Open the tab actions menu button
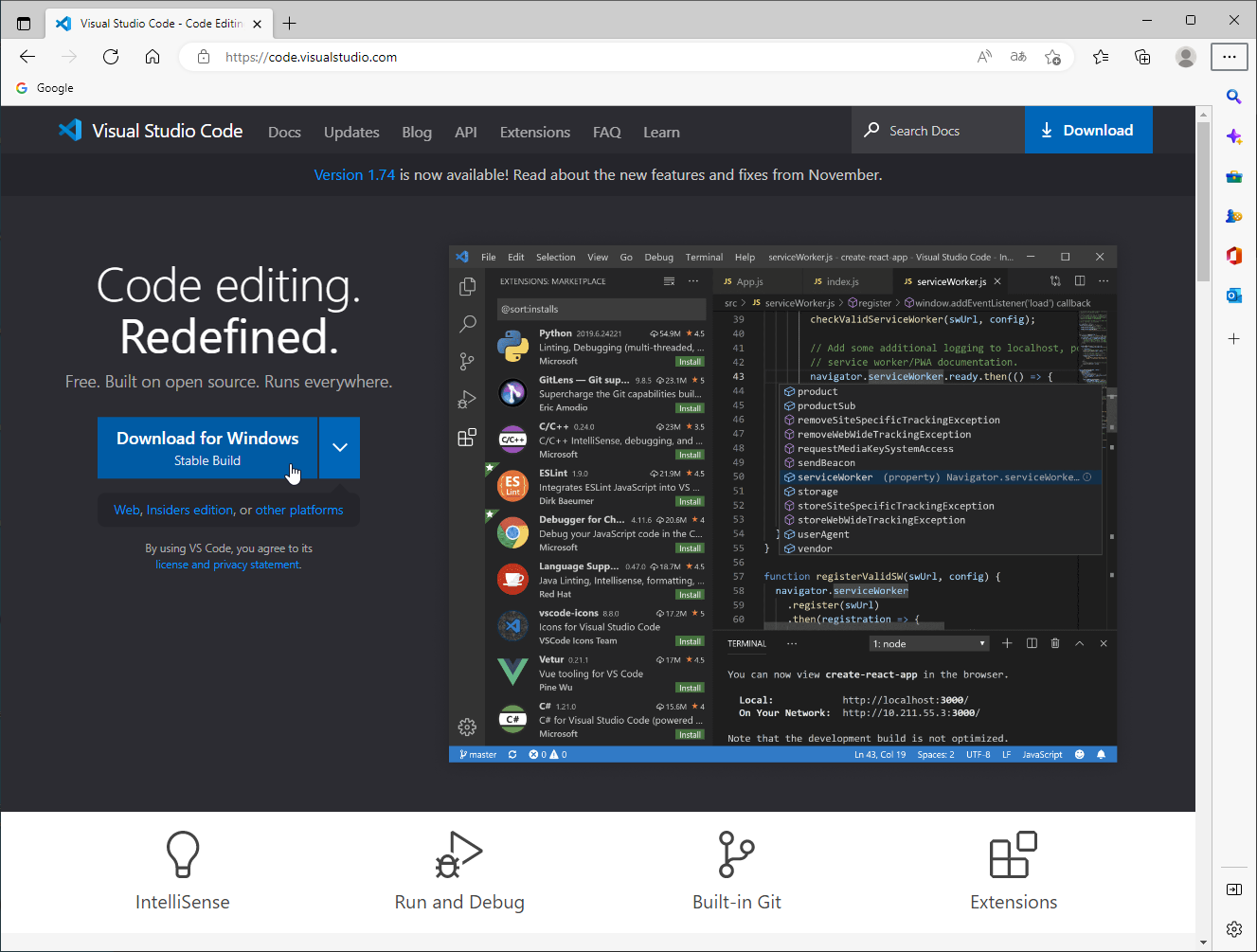 (x=24, y=24)
